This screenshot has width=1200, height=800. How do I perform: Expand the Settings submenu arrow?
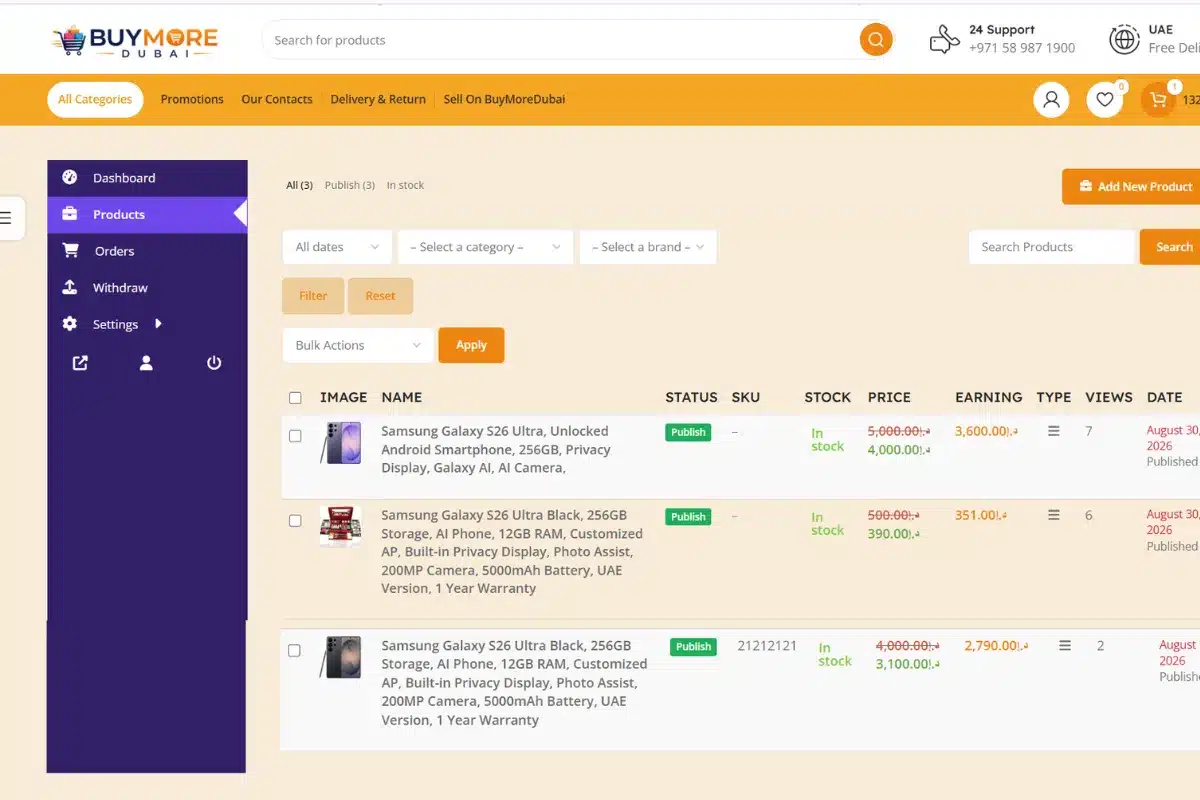(x=158, y=324)
